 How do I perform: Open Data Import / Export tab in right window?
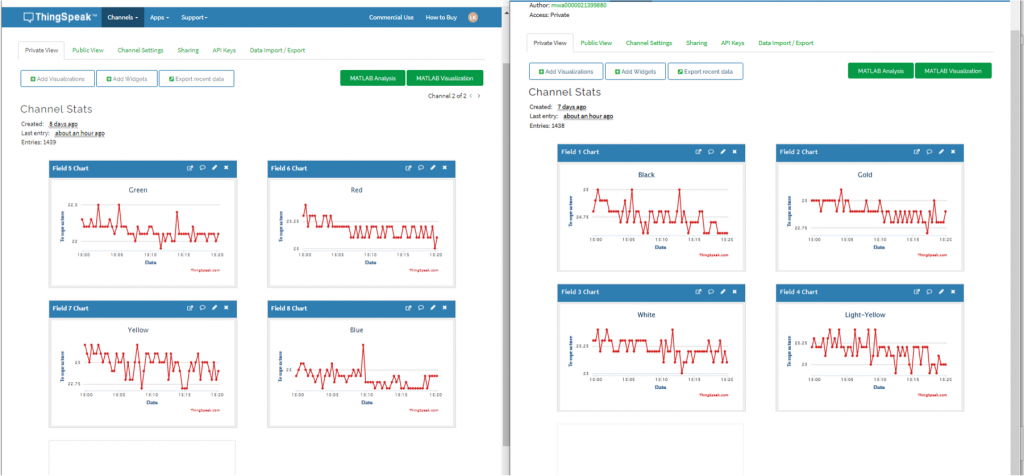point(786,42)
